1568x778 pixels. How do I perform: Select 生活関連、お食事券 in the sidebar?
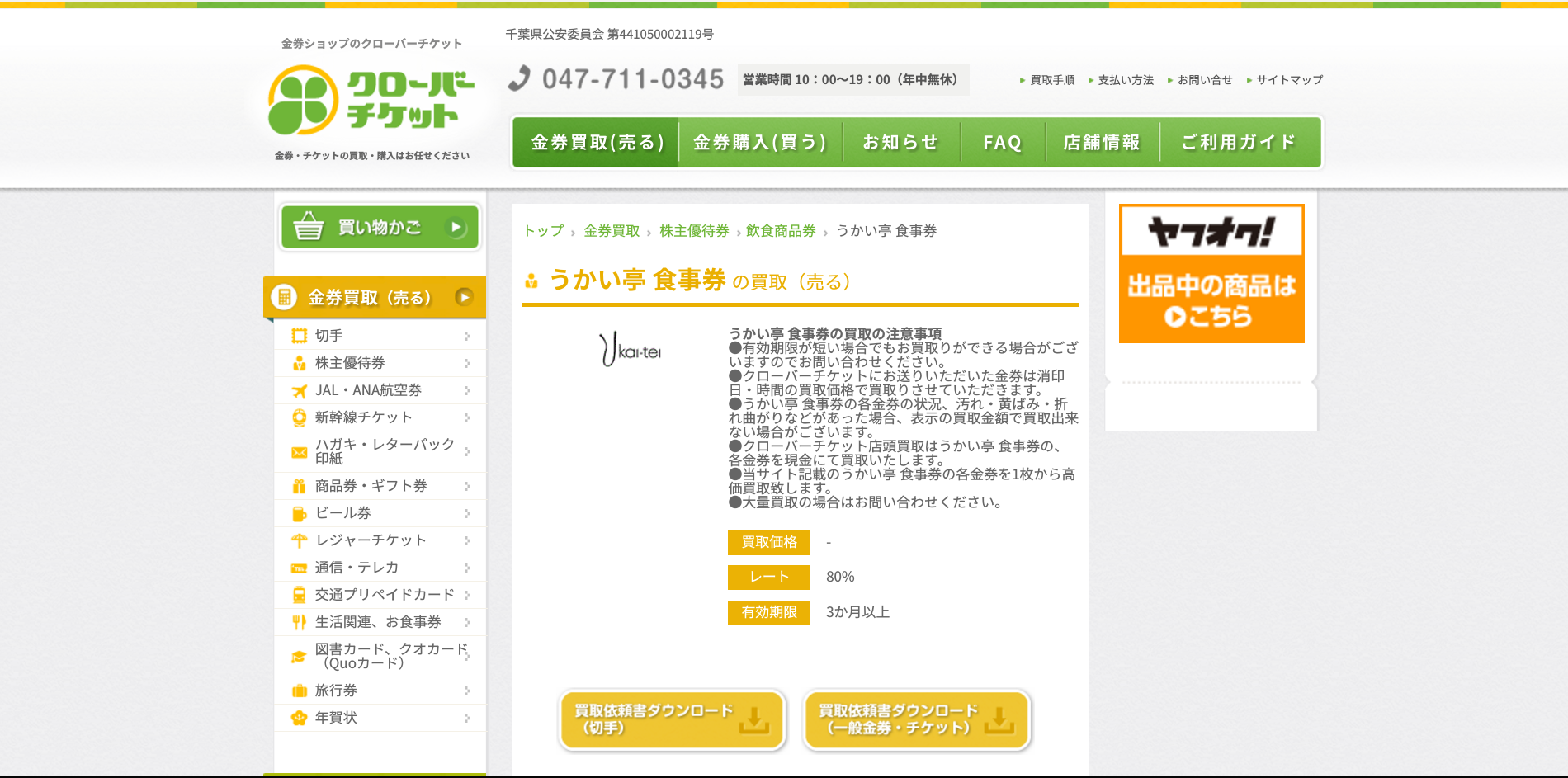pyautogui.click(x=380, y=622)
